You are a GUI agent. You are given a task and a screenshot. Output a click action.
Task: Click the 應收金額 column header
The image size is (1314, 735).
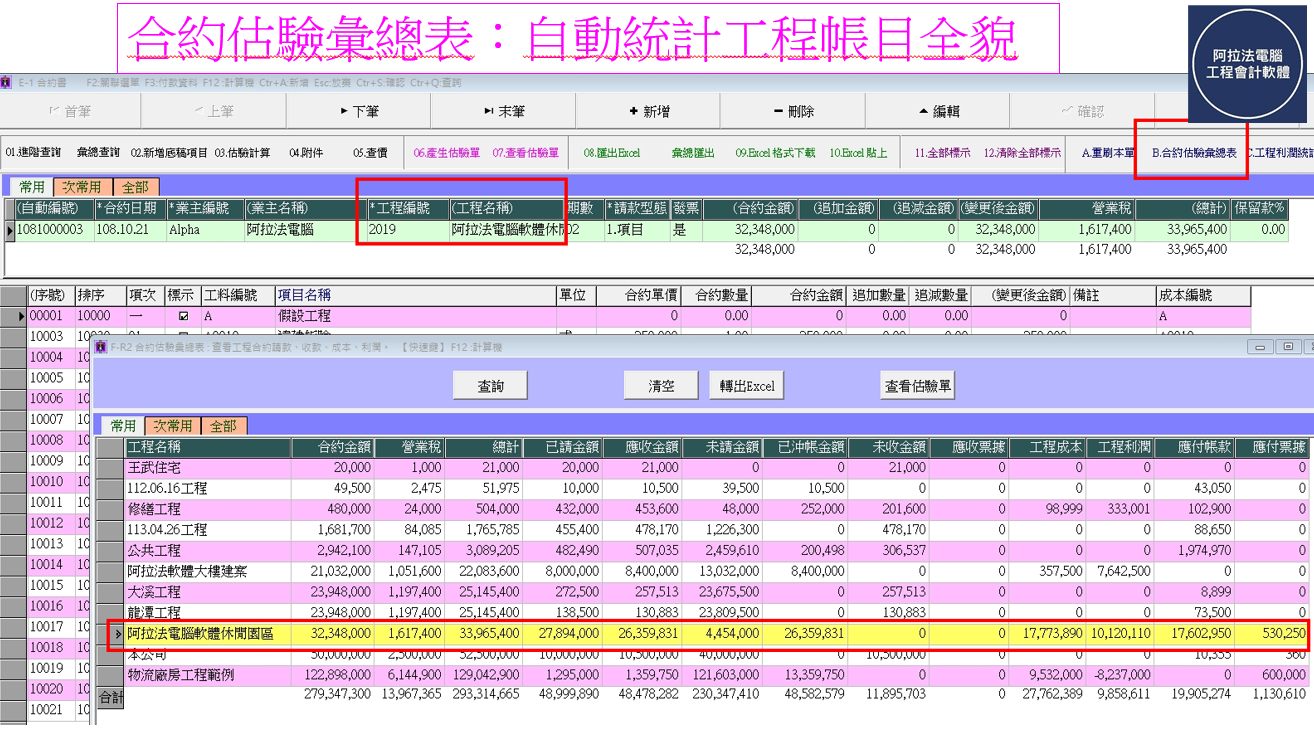pos(642,447)
